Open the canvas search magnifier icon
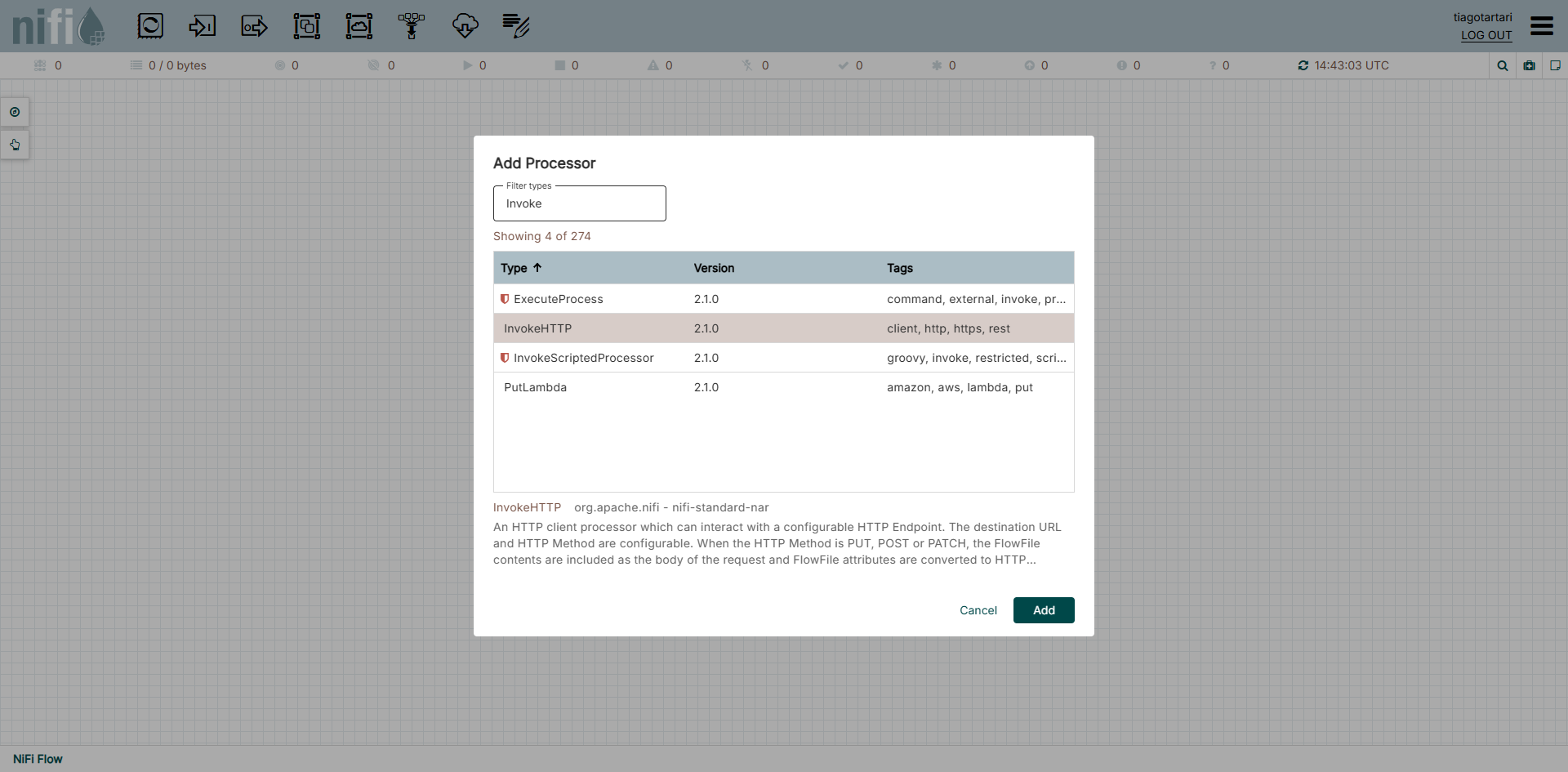Screen dimensions: 1568x772 tap(1503, 65)
